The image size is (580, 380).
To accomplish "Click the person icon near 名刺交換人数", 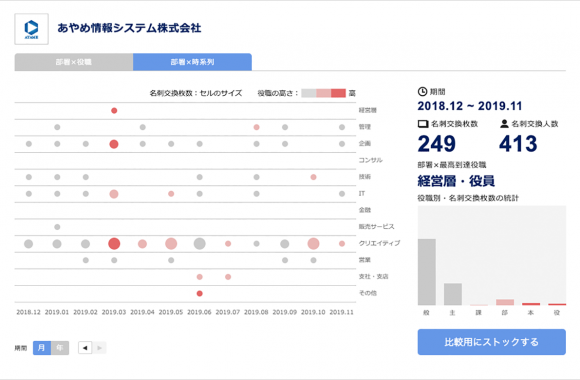I will (x=504, y=124).
